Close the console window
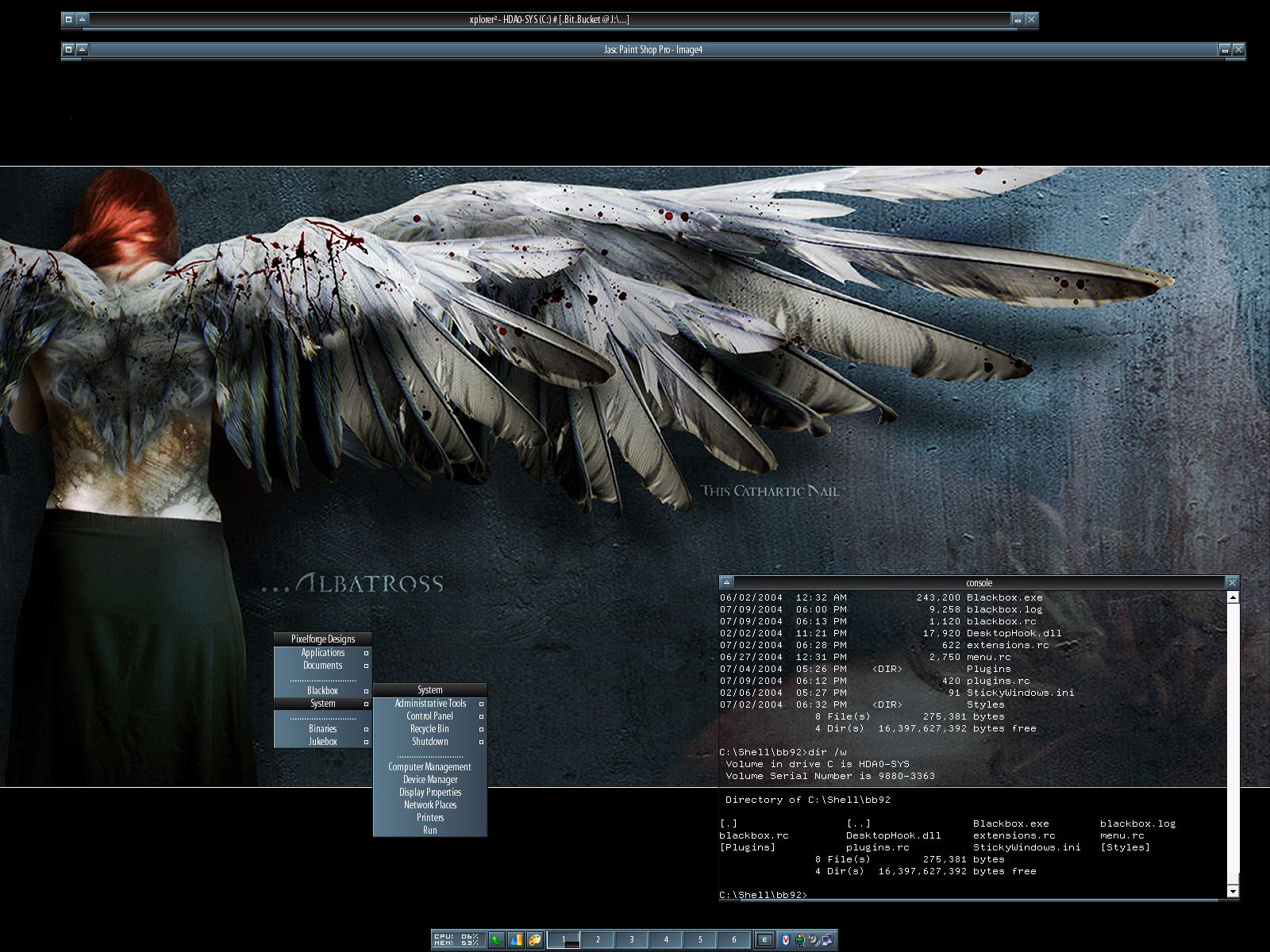 1232,582
